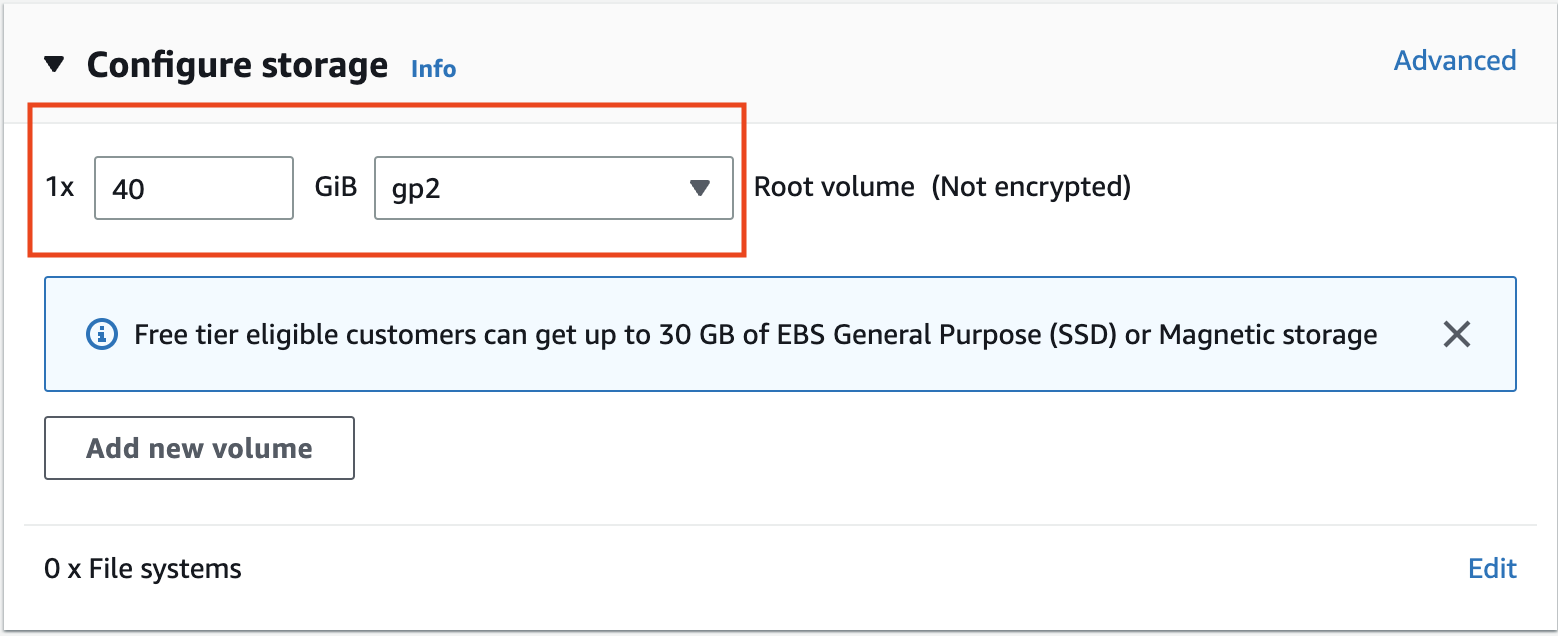Collapse the Configure storage section triangle

[54, 66]
